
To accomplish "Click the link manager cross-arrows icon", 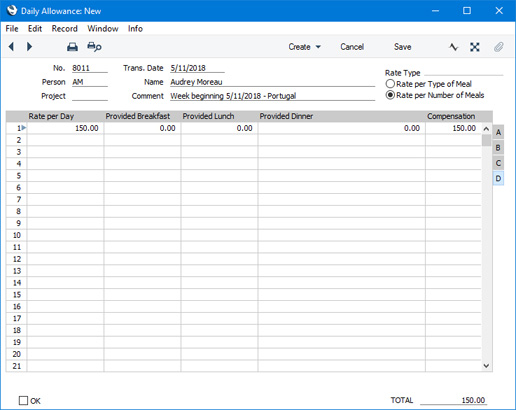I will coord(475,47).
